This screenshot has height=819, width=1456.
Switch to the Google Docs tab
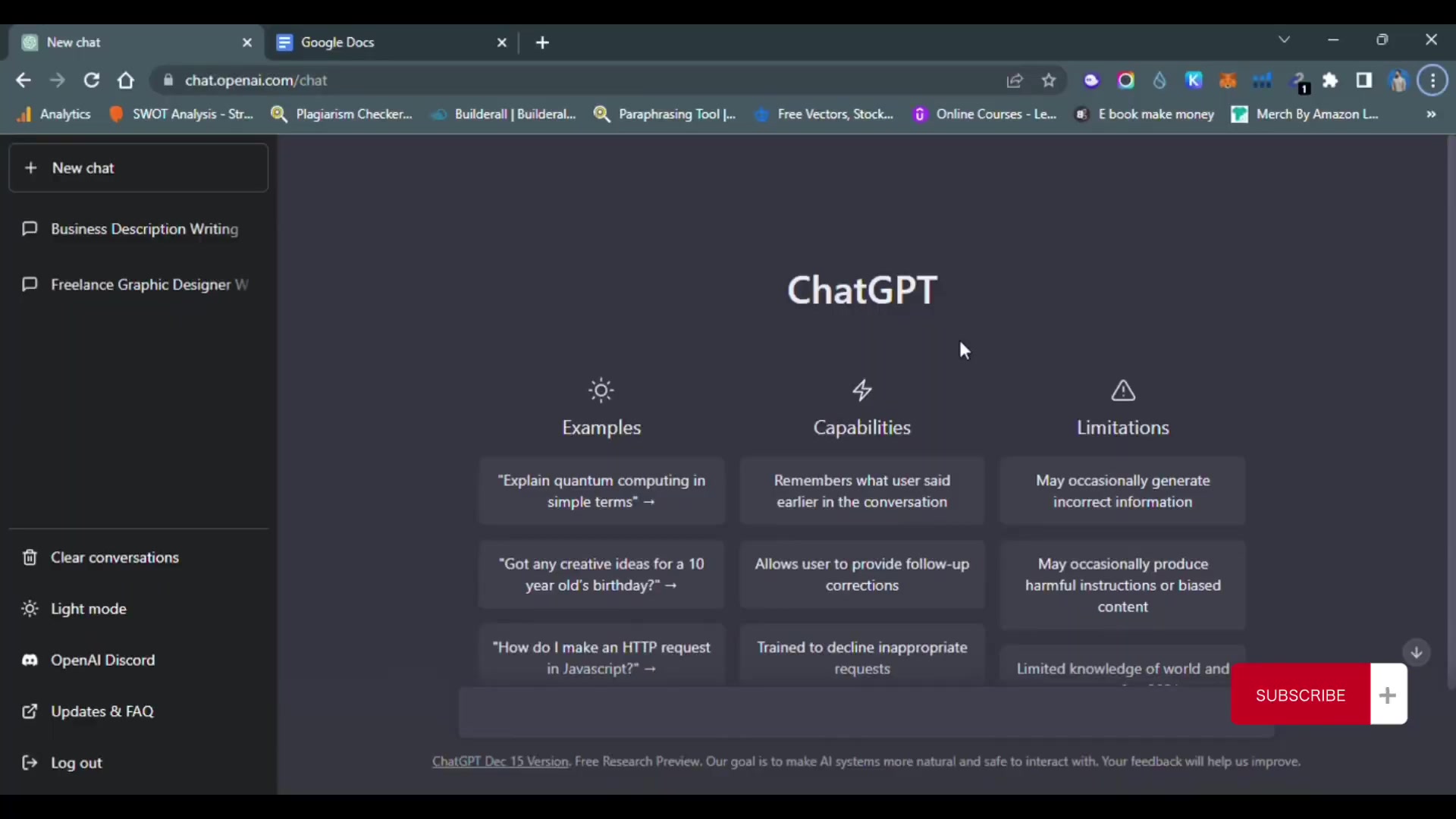[391, 42]
